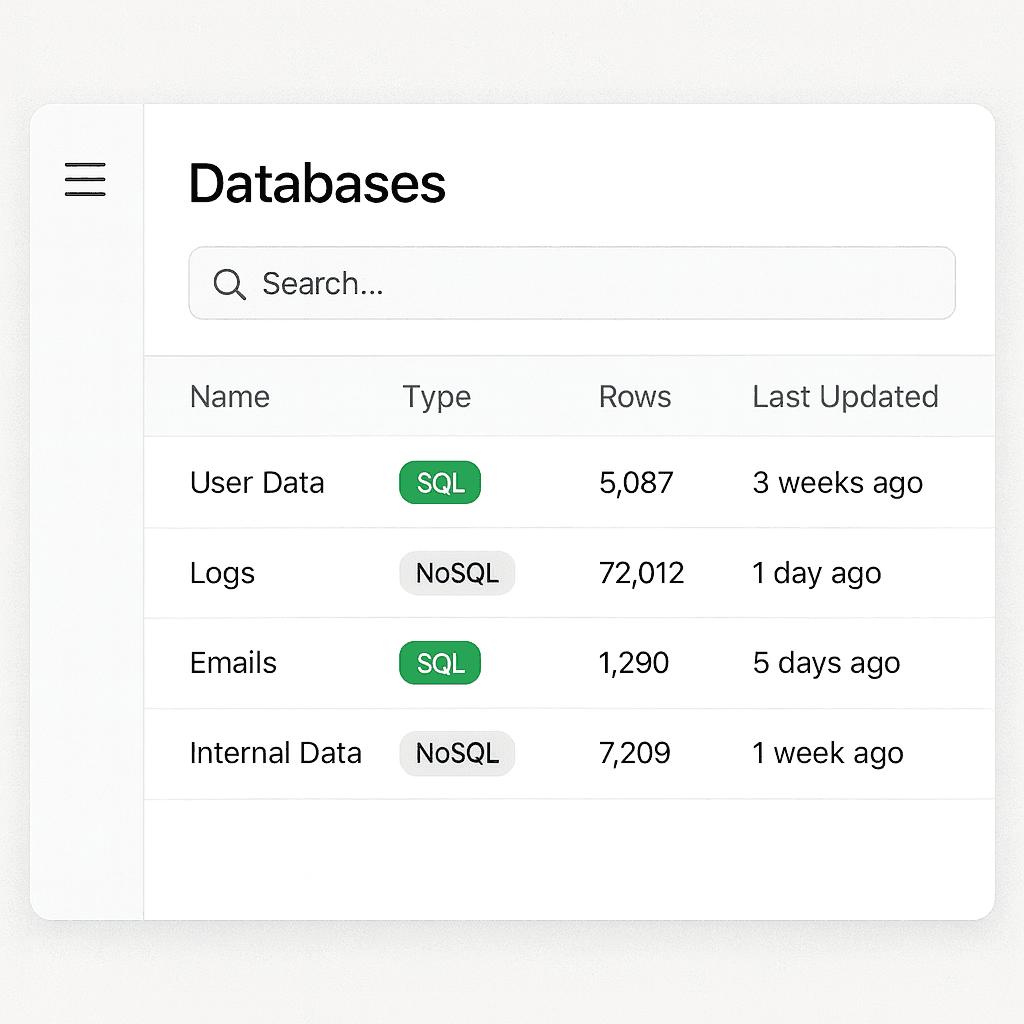Click the Databases page title
The image size is (1024, 1024).
[x=317, y=183]
